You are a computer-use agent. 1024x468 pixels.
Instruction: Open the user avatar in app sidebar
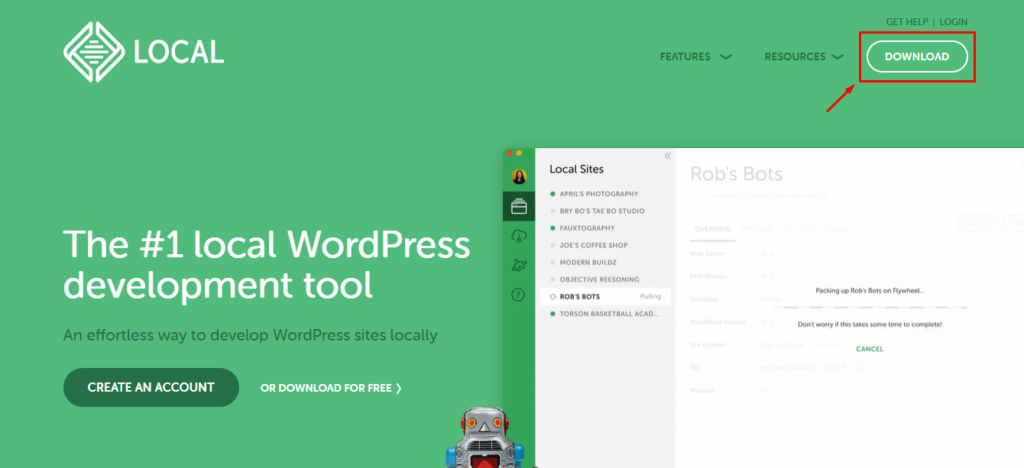coord(519,177)
